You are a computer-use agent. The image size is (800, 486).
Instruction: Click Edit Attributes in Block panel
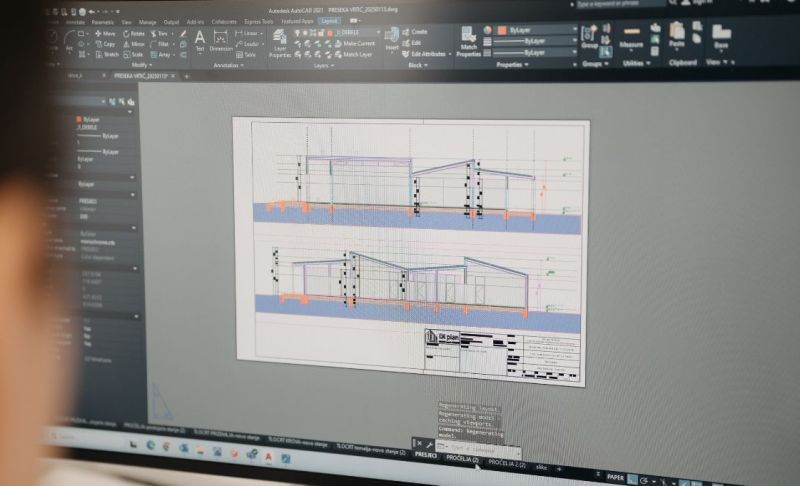tap(429, 54)
